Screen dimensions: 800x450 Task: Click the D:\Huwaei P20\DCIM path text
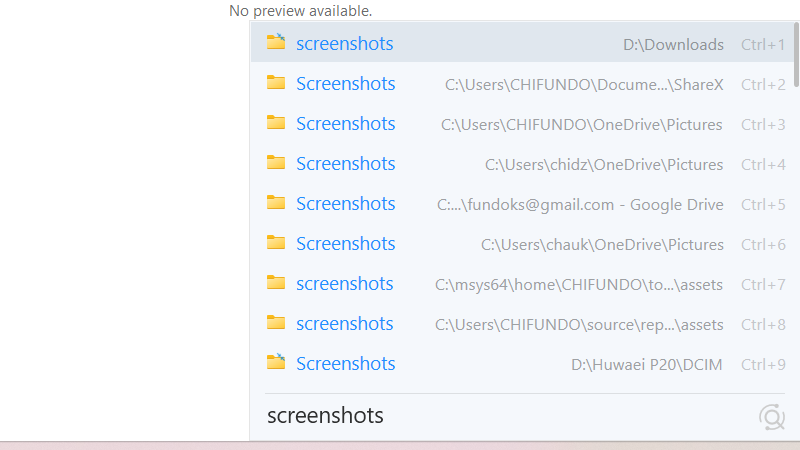coord(646,364)
